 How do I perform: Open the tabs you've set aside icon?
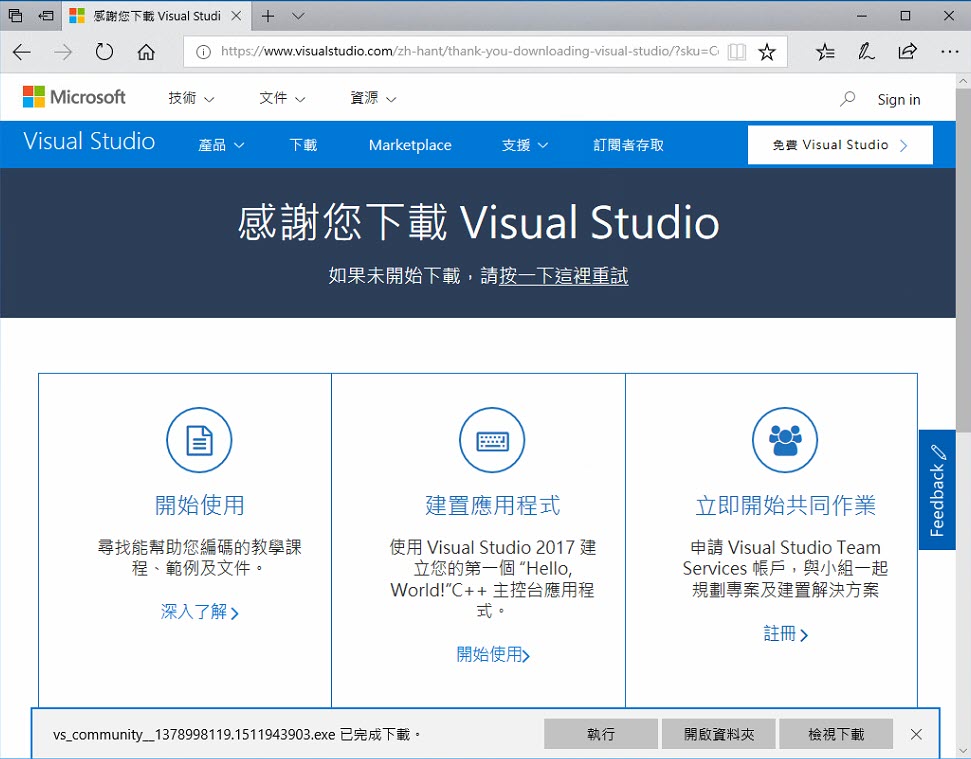(x=15, y=15)
